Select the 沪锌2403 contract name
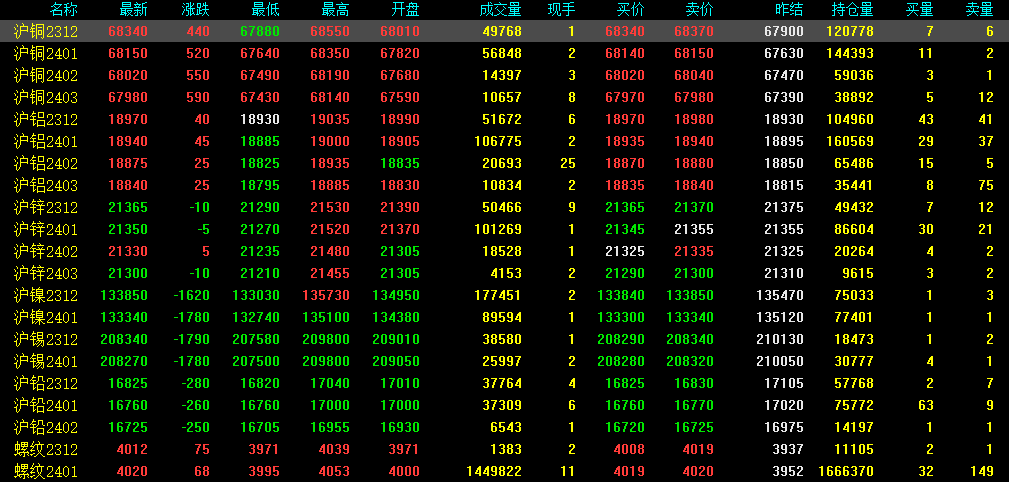 (x=46, y=273)
